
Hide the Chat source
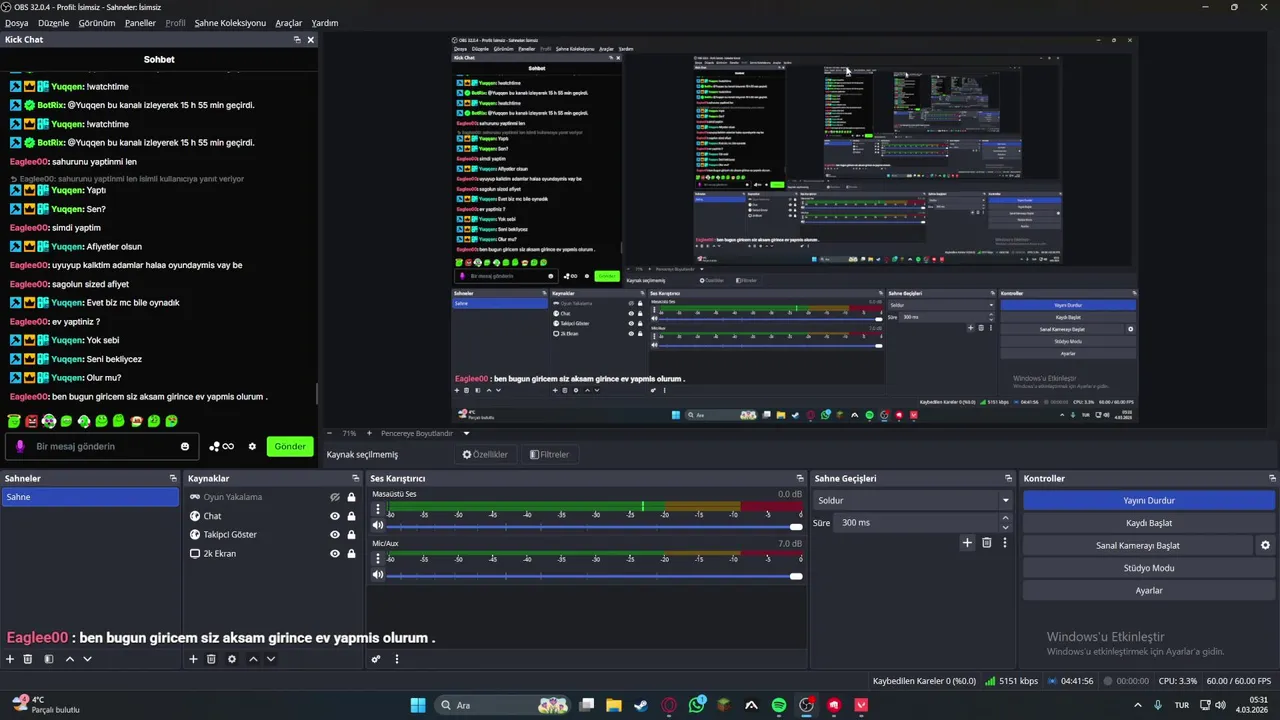[x=335, y=516]
